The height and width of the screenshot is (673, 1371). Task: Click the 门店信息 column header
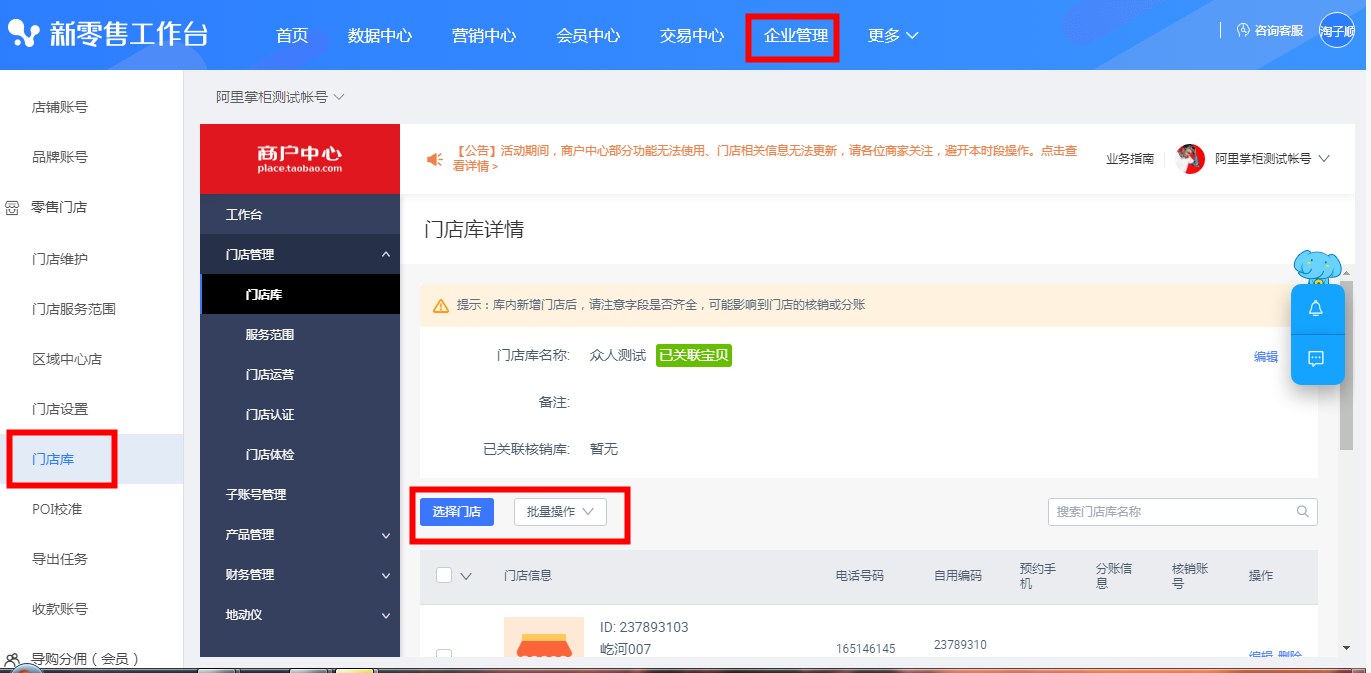tap(528, 575)
